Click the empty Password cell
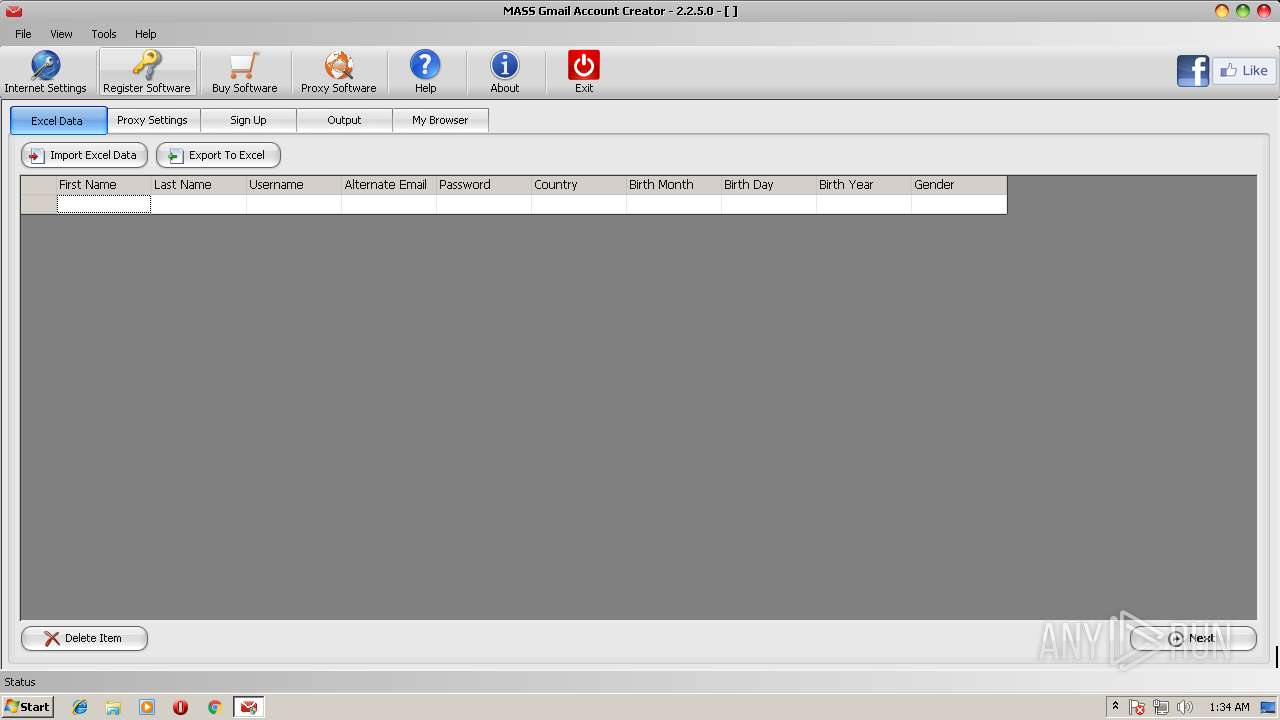Viewport: 1280px width, 720px height. 484,204
